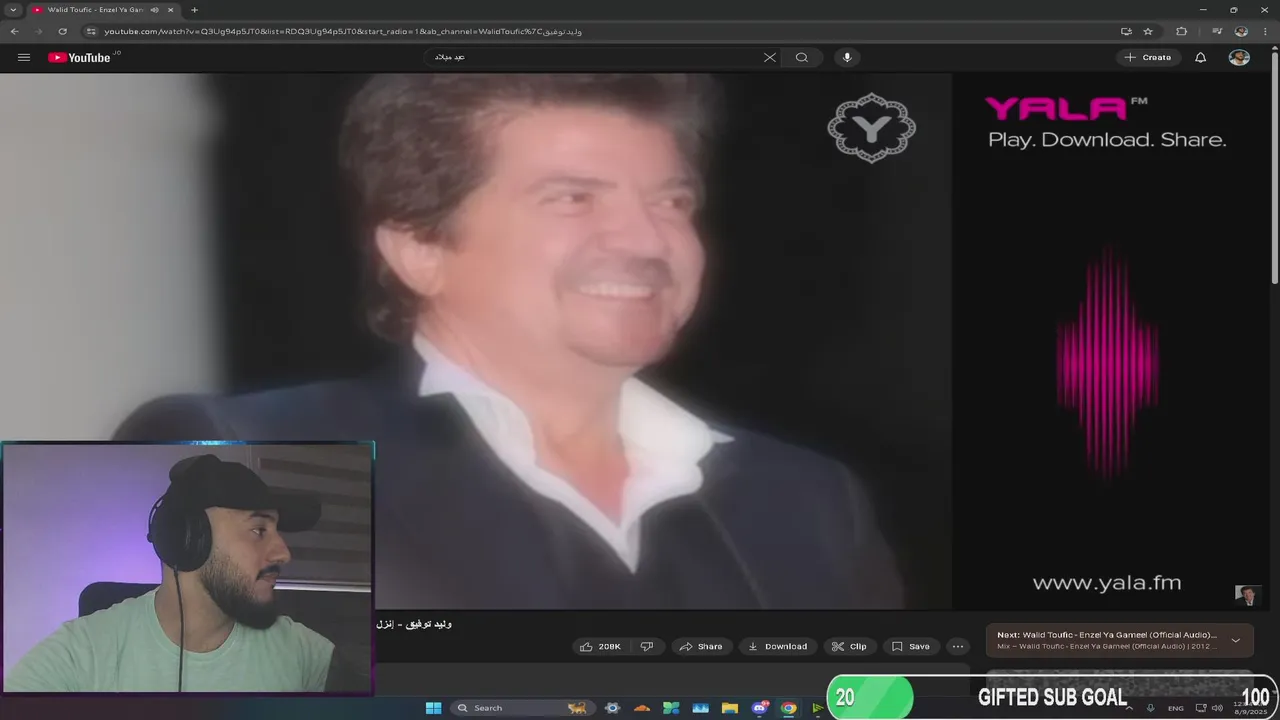Viewport: 1280px width, 720px height.
Task: Open the tab search dropdown arrow
Action: (13, 10)
